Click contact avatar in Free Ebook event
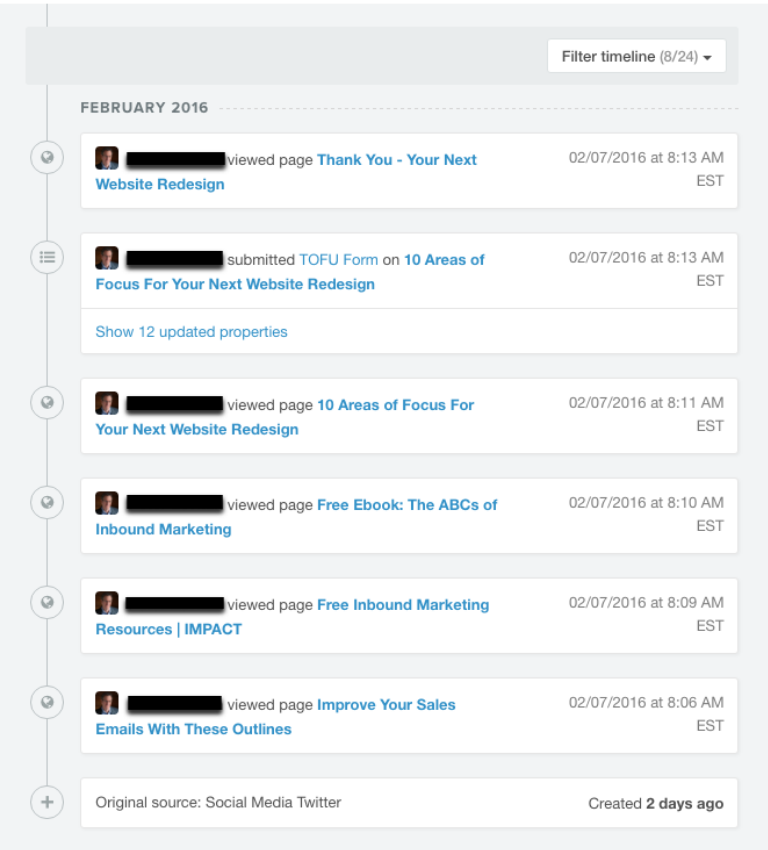 click(107, 504)
